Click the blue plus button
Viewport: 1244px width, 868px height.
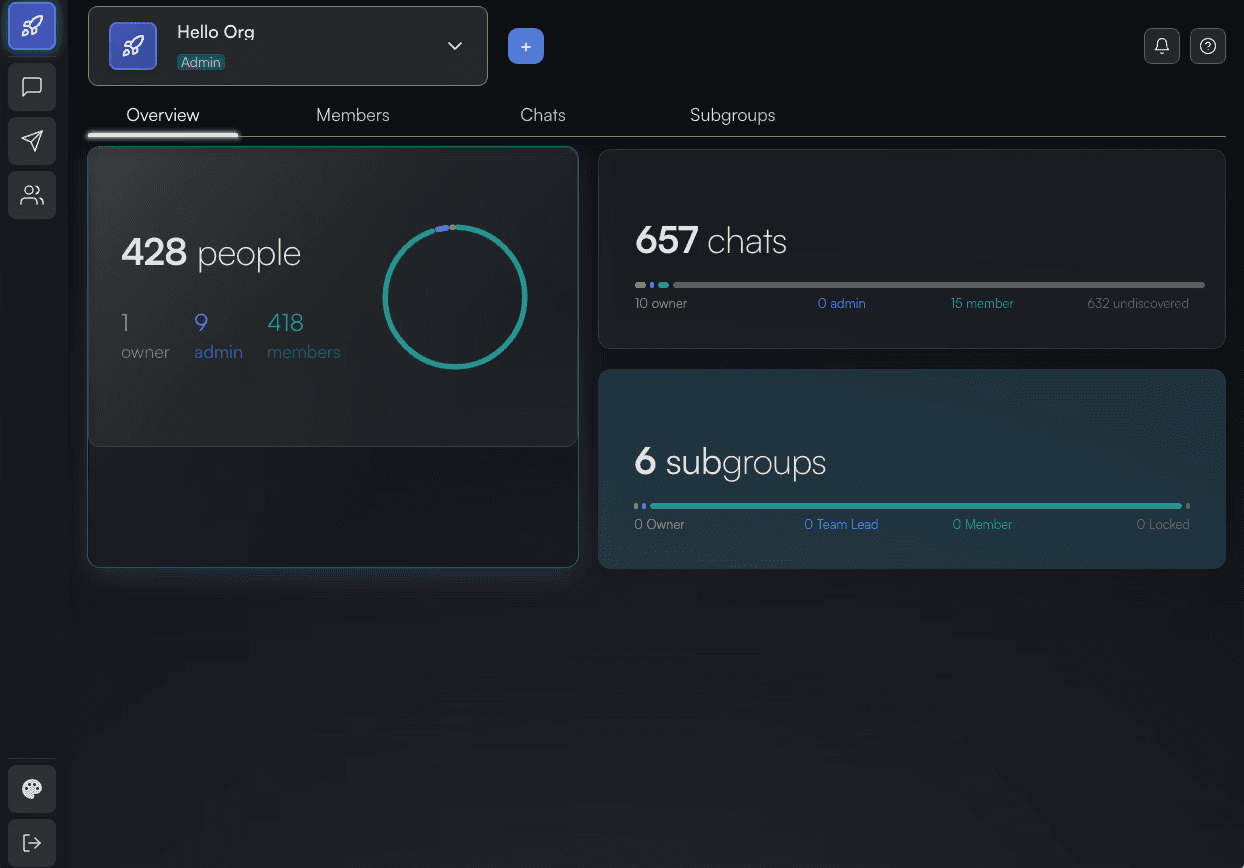coord(526,46)
